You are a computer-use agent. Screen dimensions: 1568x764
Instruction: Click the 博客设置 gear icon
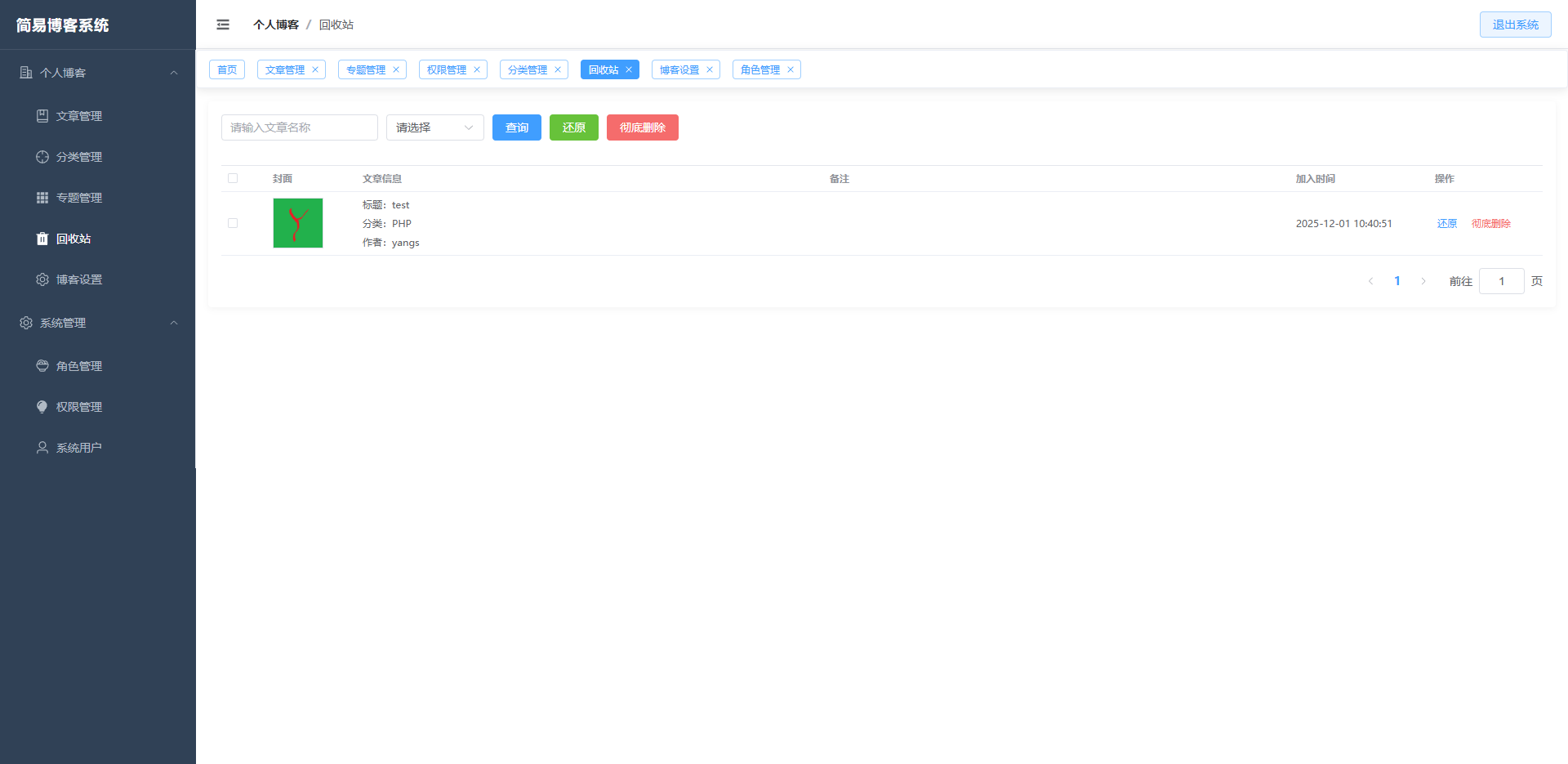pyautogui.click(x=42, y=279)
